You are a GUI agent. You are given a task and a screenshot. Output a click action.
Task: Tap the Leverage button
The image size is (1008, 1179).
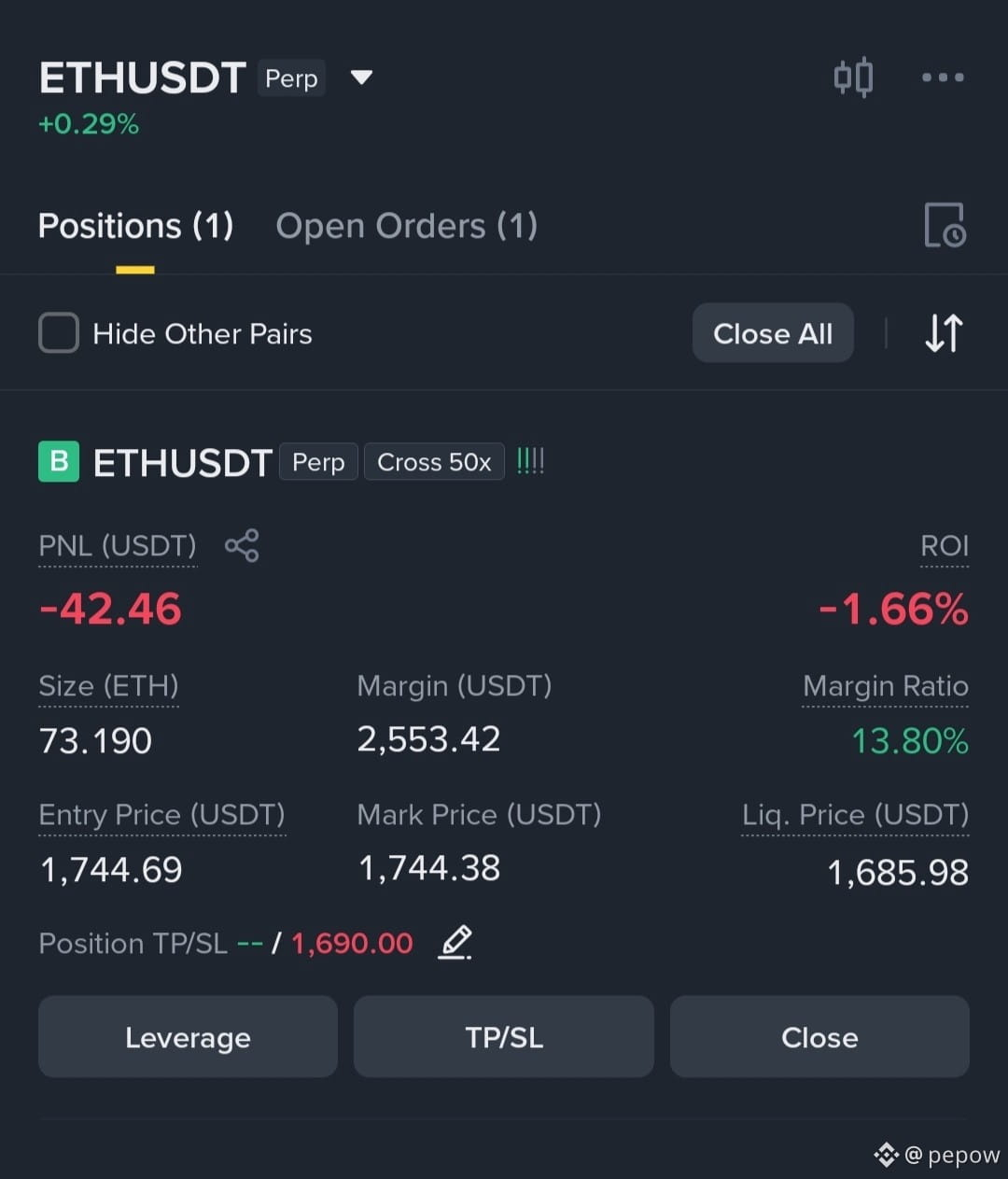(188, 1037)
